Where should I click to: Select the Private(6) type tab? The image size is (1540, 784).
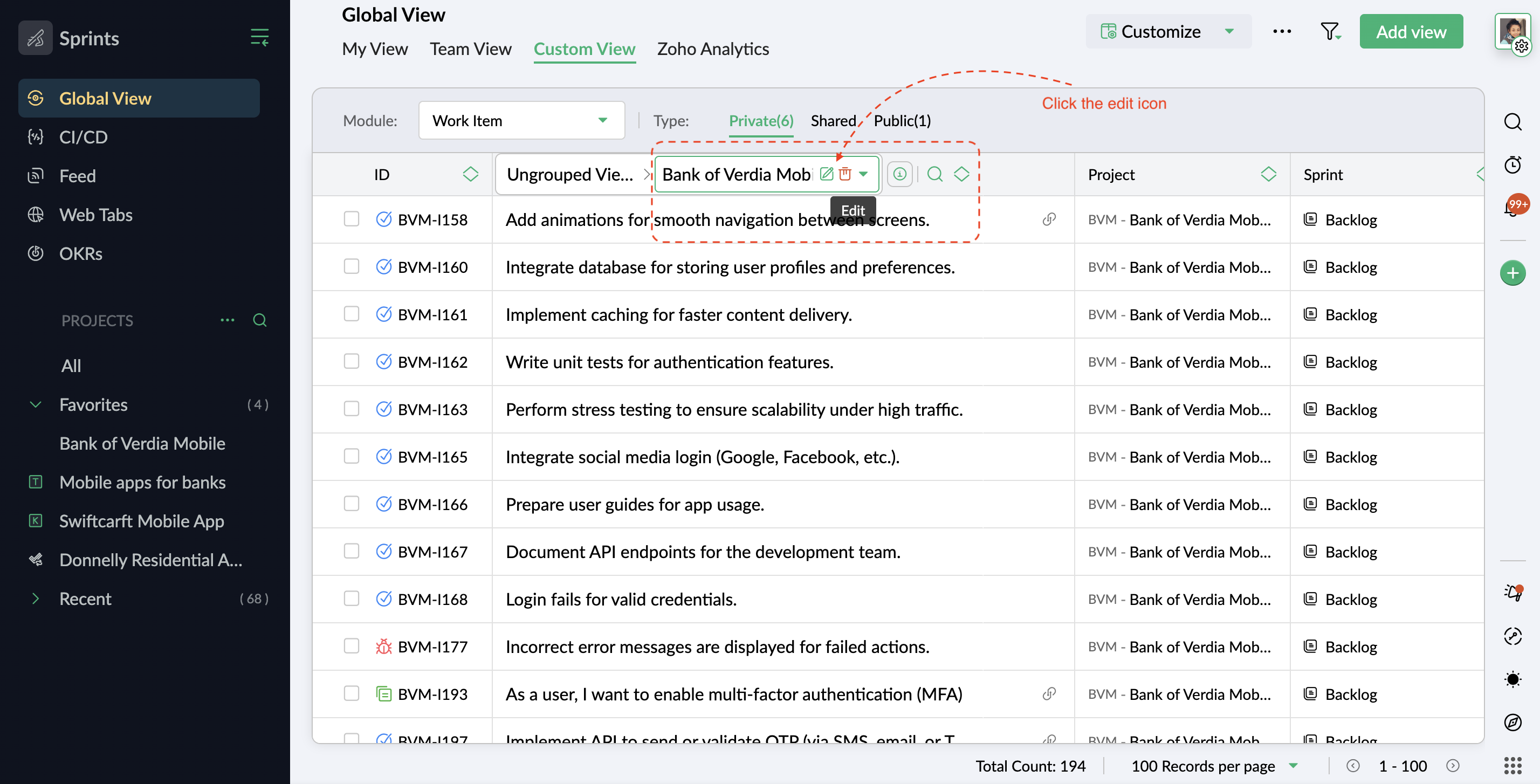click(761, 121)
